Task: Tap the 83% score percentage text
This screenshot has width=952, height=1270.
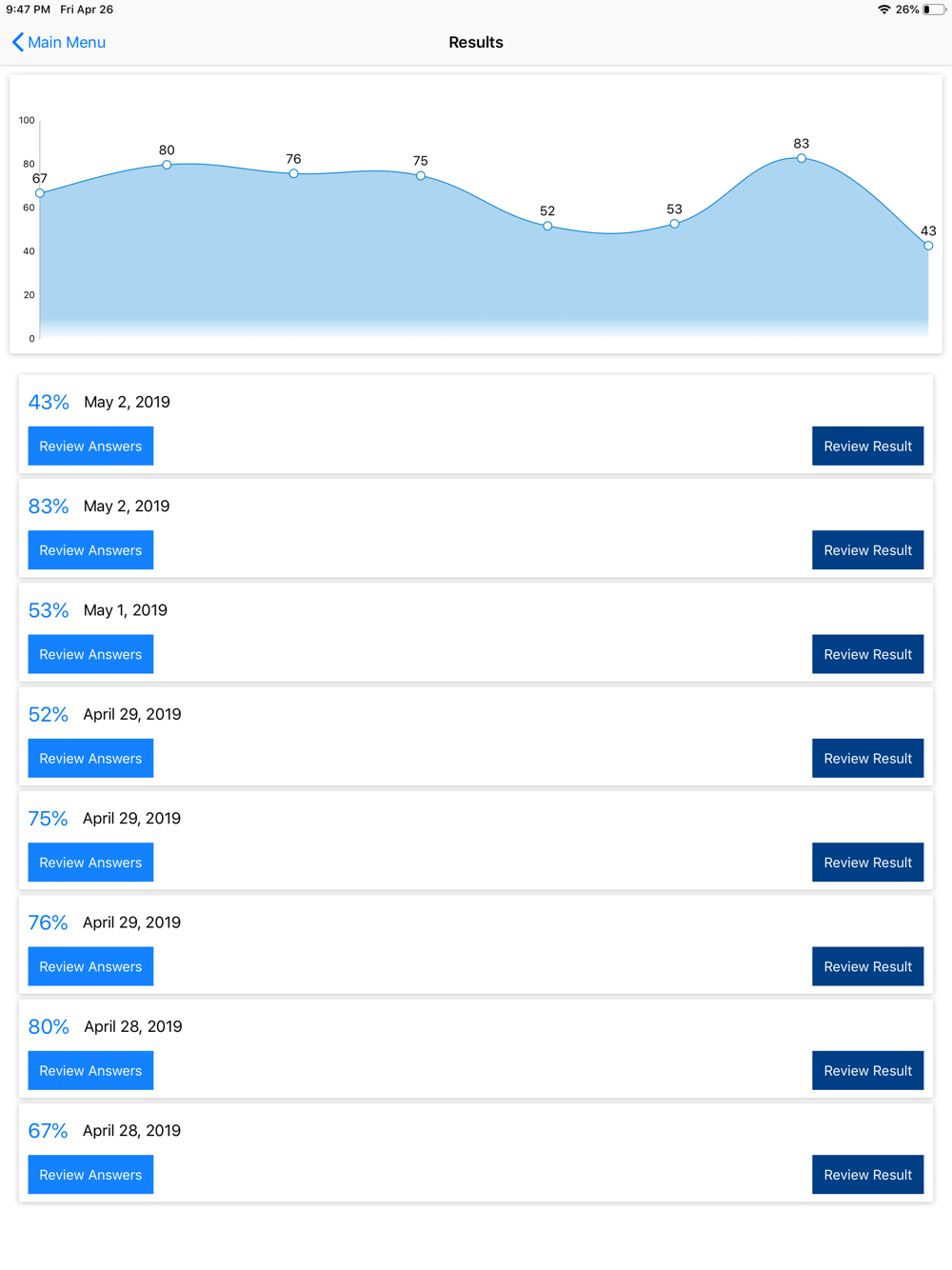Action: [x=49, y=506]
